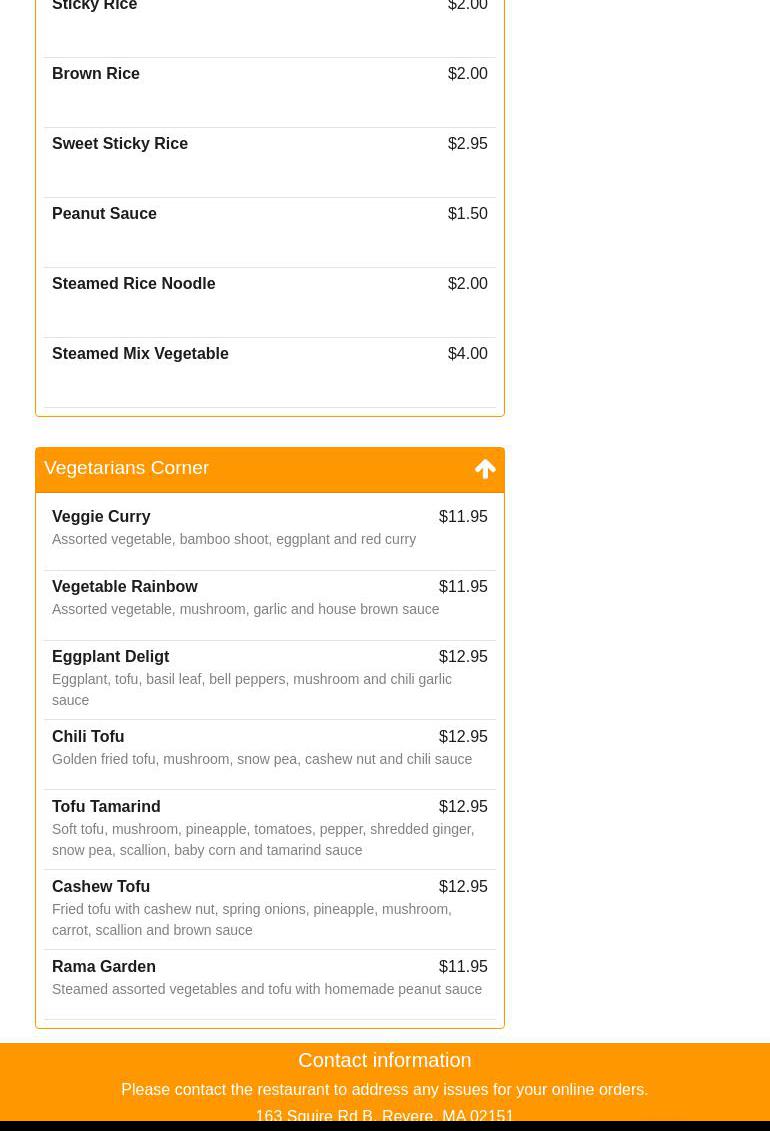Viewport: 770px width, 1131px height.
Task: Select the Rama Garden item
Action: (x=104, y=967)
